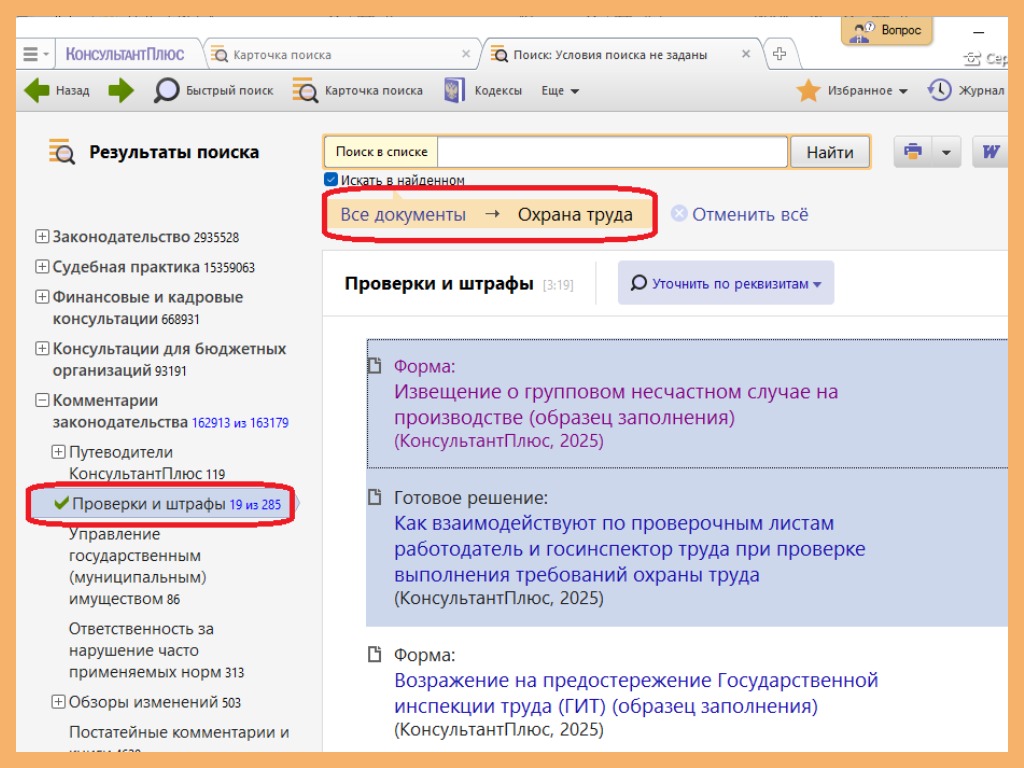Expand the Законодательство tree node
The width and height of the screenshot is (1024, 768).
42,237
